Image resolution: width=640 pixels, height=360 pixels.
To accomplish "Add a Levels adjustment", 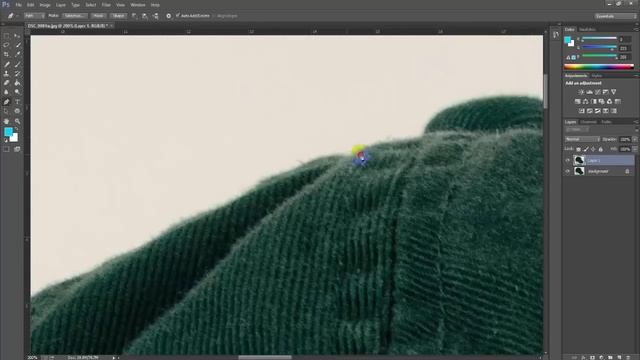I will pyautogui.click(x=589, y=92).
